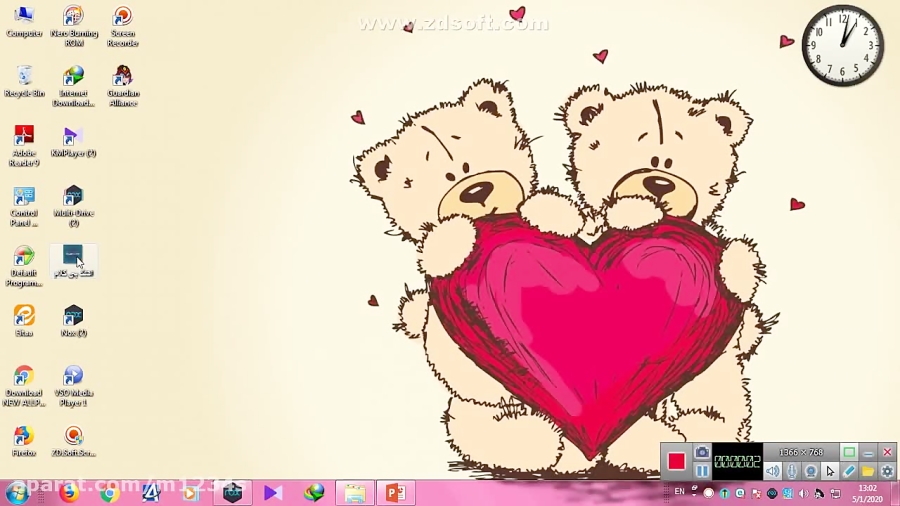Launch the KMPlayer (2) desktop shortcut

[x=73, y=142]
